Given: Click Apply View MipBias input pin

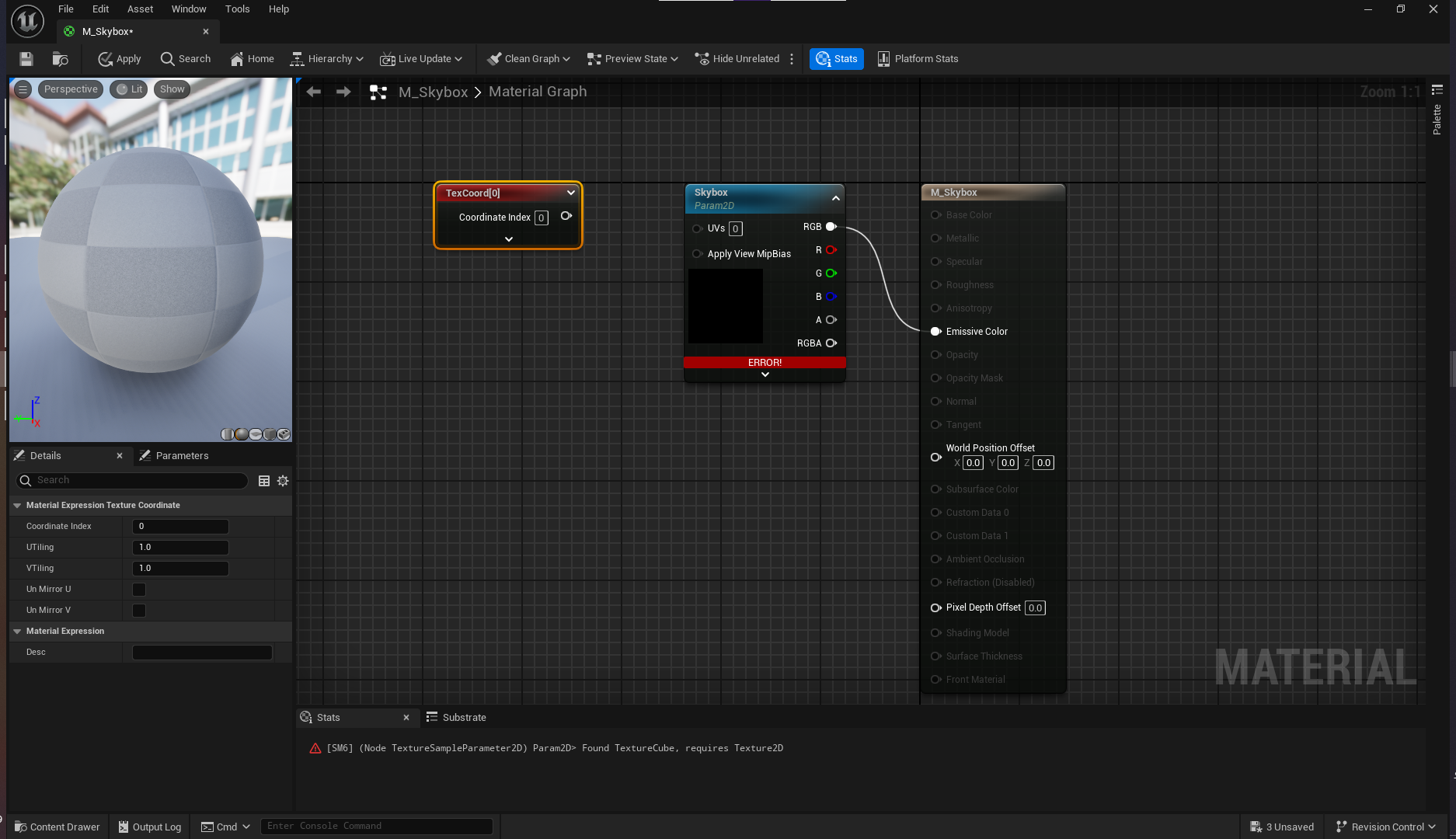Looking at the screenshot, I should click(x=697, y=254).
